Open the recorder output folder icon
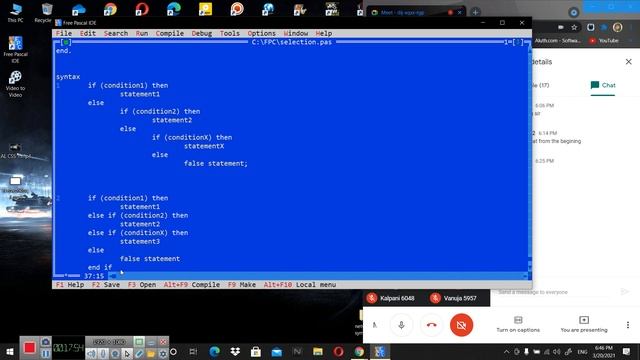The height and width of the screenshot is (360, 640). 151,353
